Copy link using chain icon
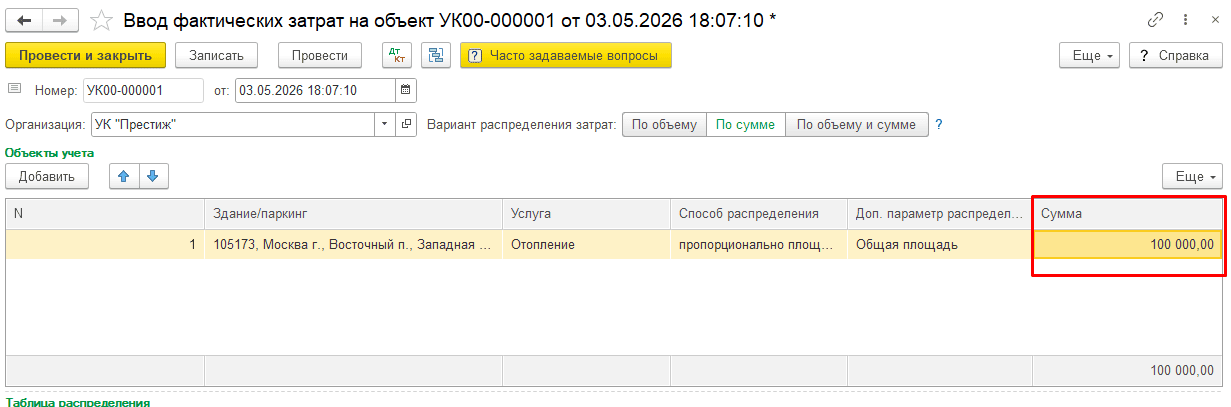This screenshot has height=407, width=1231. (x=1157, y=20)
